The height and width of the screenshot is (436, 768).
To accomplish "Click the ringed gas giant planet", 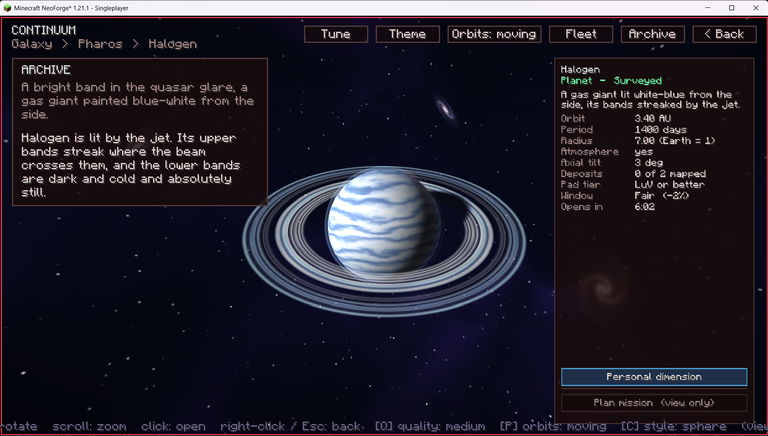I will click(x=384, y=222).
